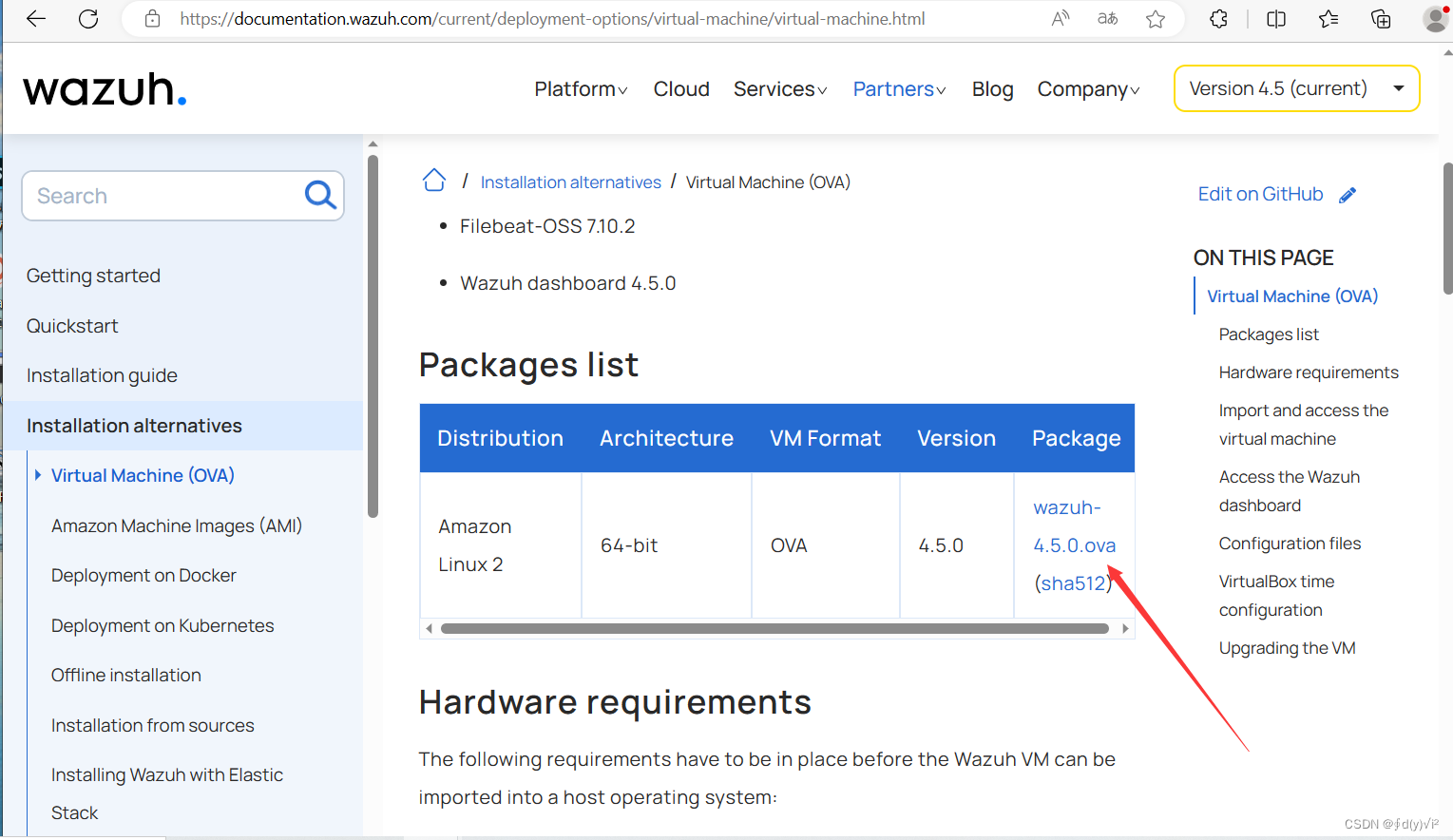Open the Company dropdown menu
This screenshot has height=840, width=1453.
pos(1088,88)
